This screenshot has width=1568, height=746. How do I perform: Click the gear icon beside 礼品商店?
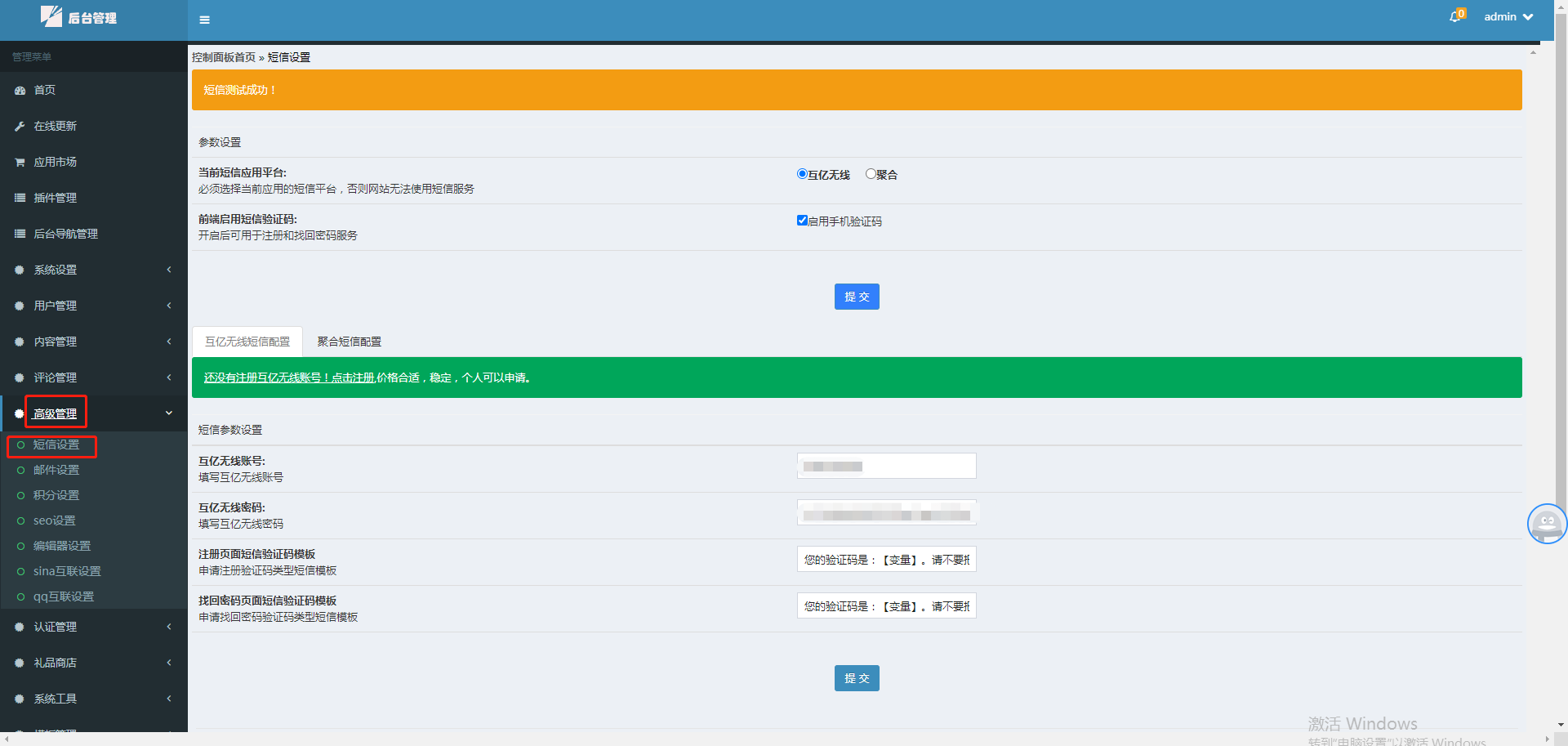[x=20, y=663]
